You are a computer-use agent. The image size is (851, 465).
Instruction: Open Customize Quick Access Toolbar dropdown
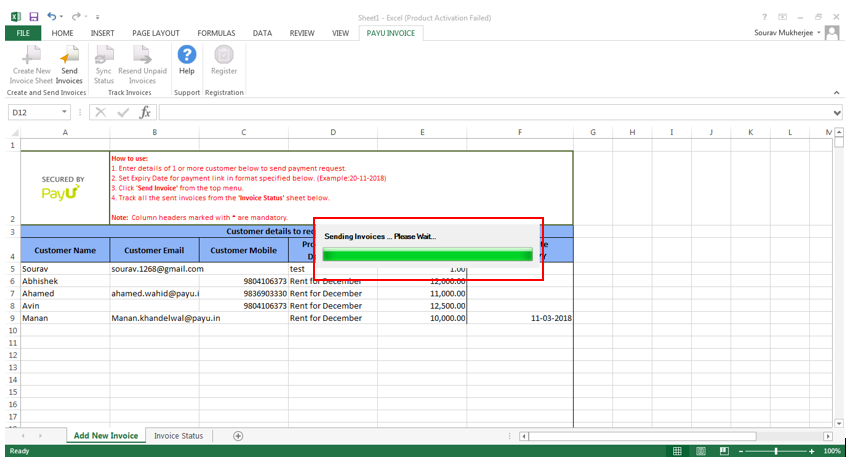[98, 17]
